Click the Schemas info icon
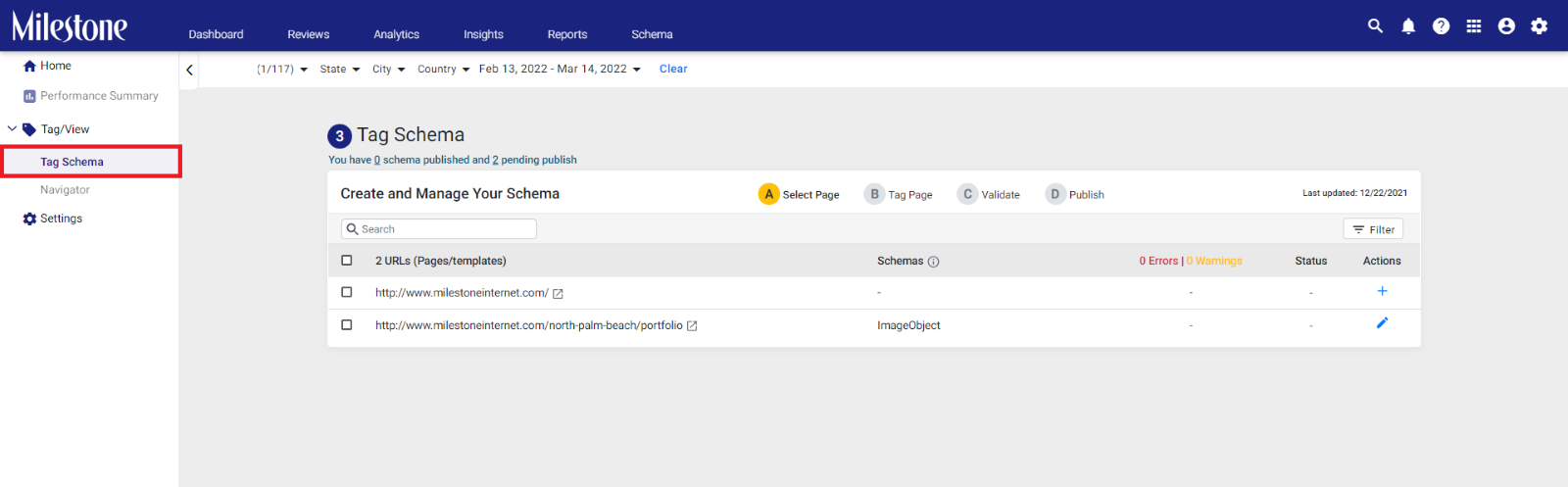Image resolution: width=1568 pixels, height=487 pixels. click(x=933, y=262)
